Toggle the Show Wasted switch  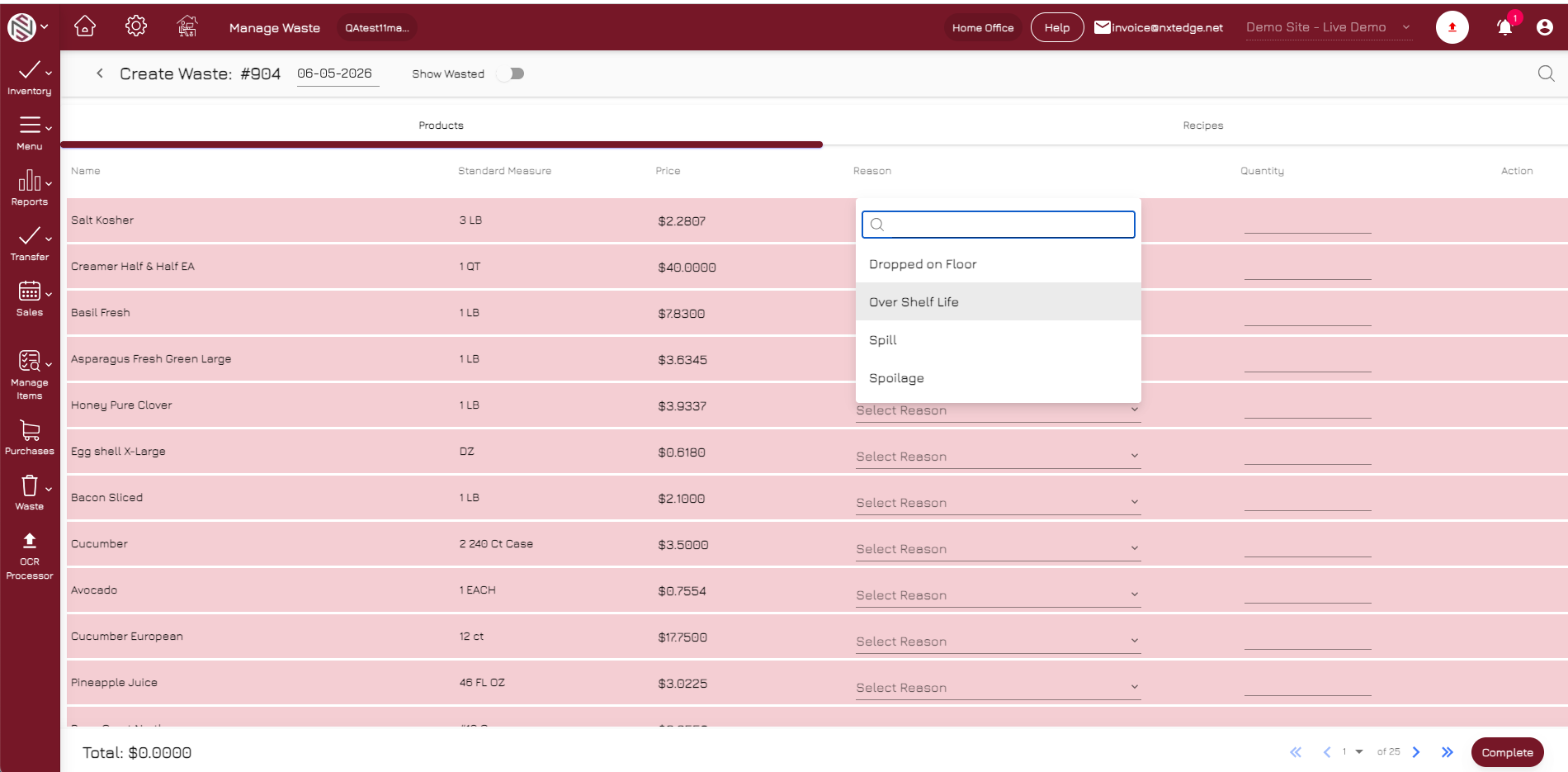[512, 73]
